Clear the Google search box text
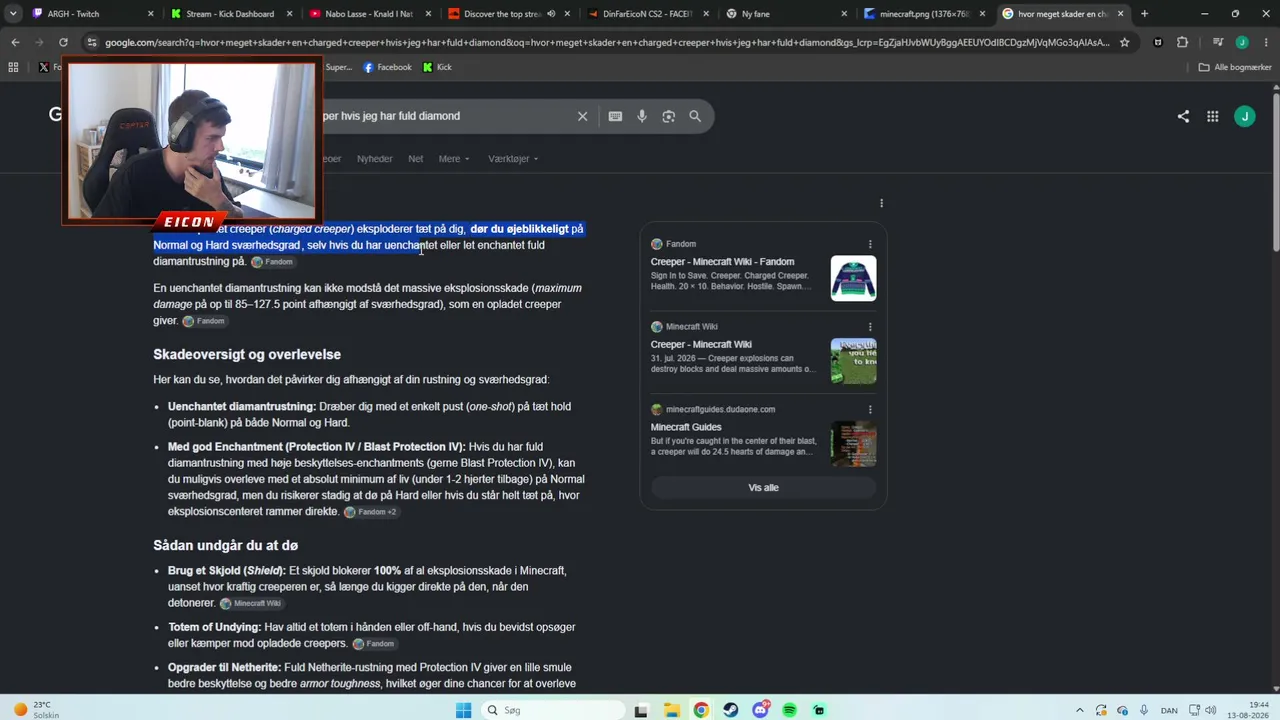1280x720 pixels. point(582,116)
